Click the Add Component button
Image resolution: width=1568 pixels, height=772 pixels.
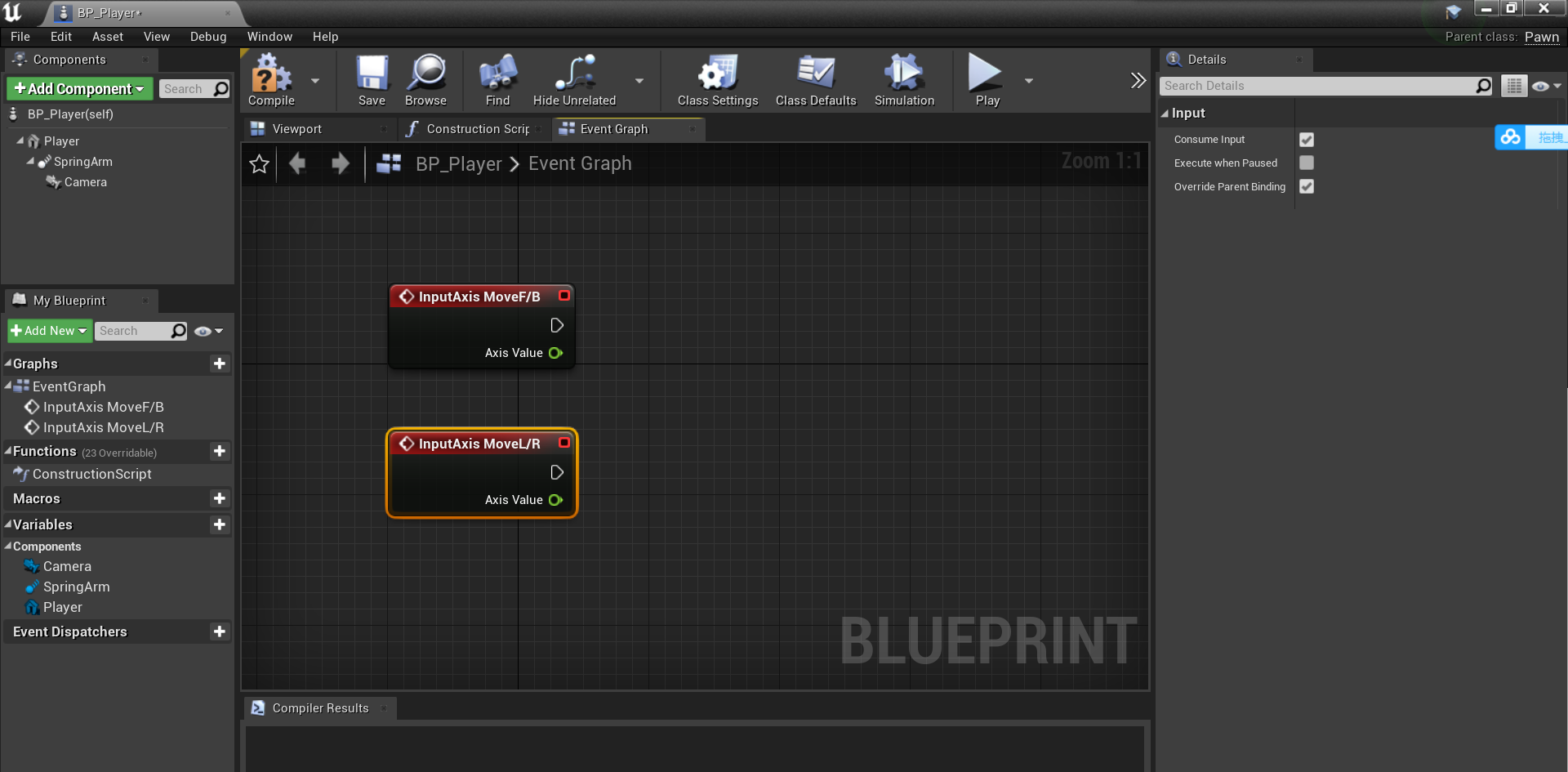pyautogui.click(x=79, y=88)
